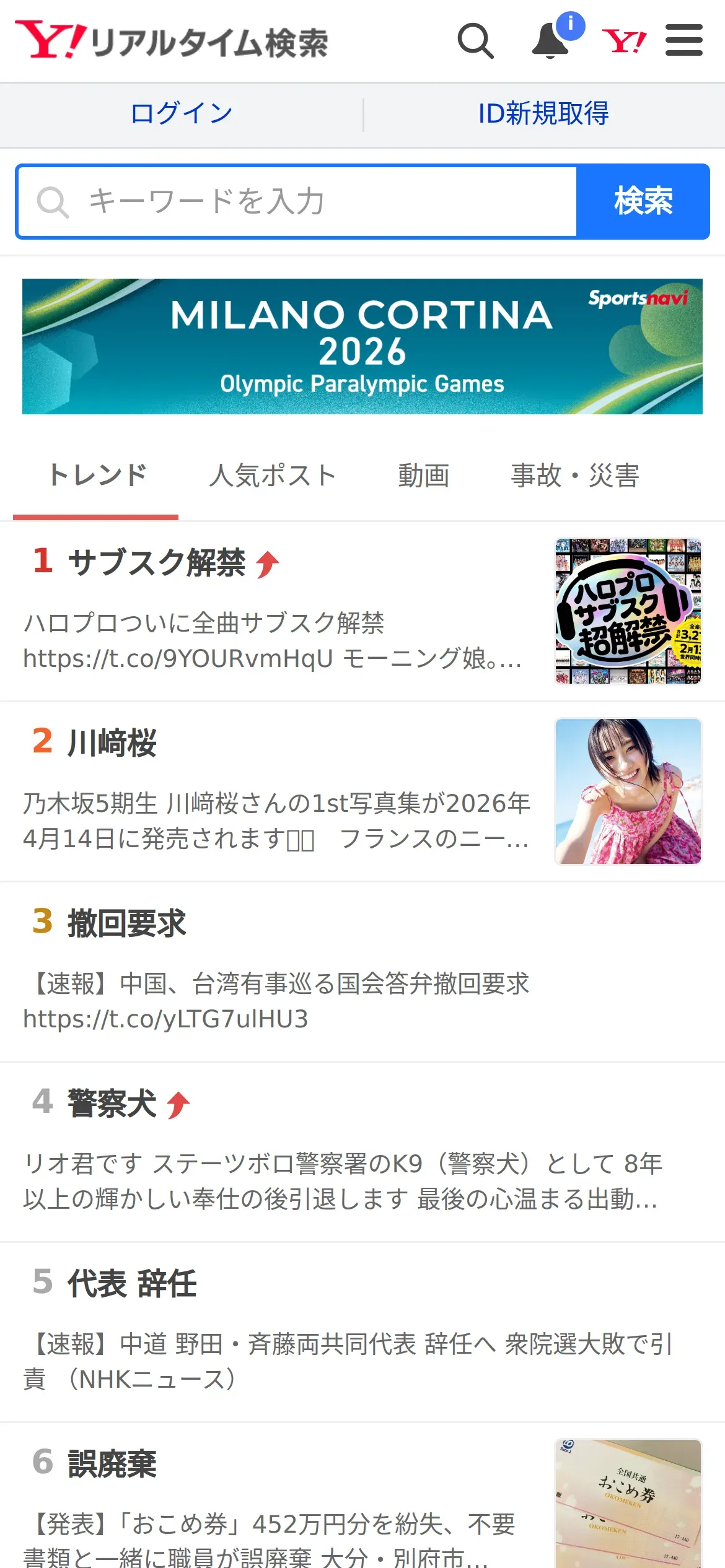Click the Yahoo! リアルタイム検索 logo
The image size is (725, 1568).
[172, 40]
